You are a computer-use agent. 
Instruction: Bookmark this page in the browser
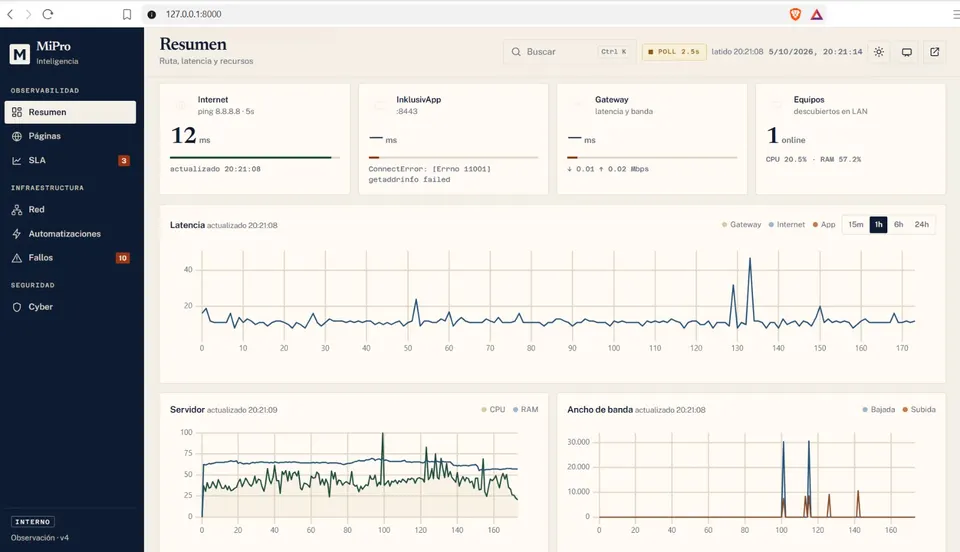(127, 14)
